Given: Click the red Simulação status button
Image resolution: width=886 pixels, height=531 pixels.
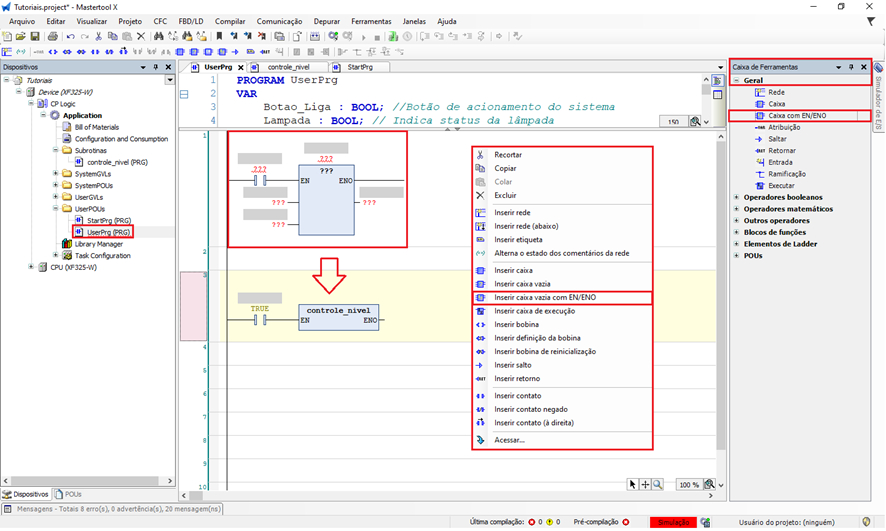Looking at the screenshot, I should (673, 522).
